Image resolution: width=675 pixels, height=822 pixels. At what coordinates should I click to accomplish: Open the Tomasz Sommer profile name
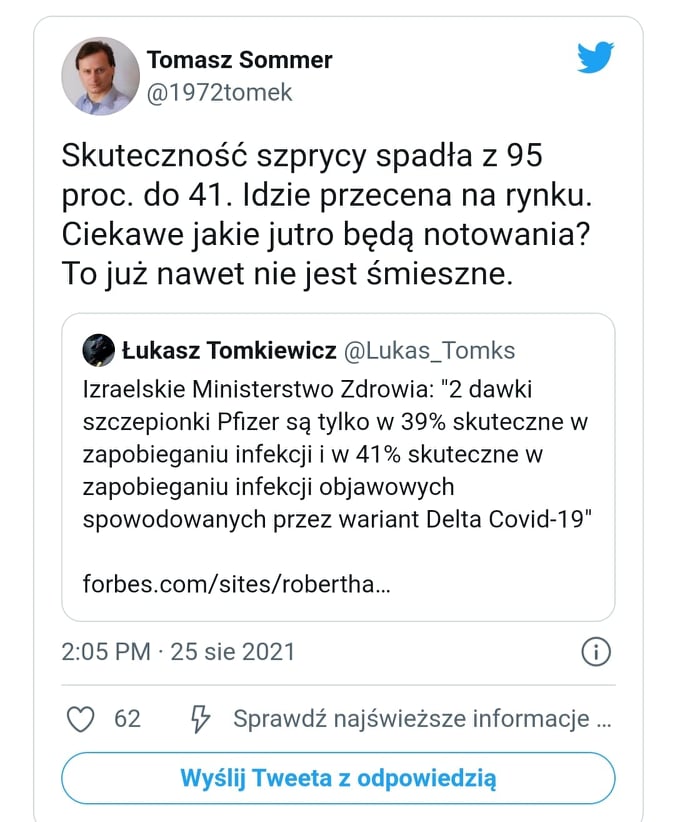239,60
